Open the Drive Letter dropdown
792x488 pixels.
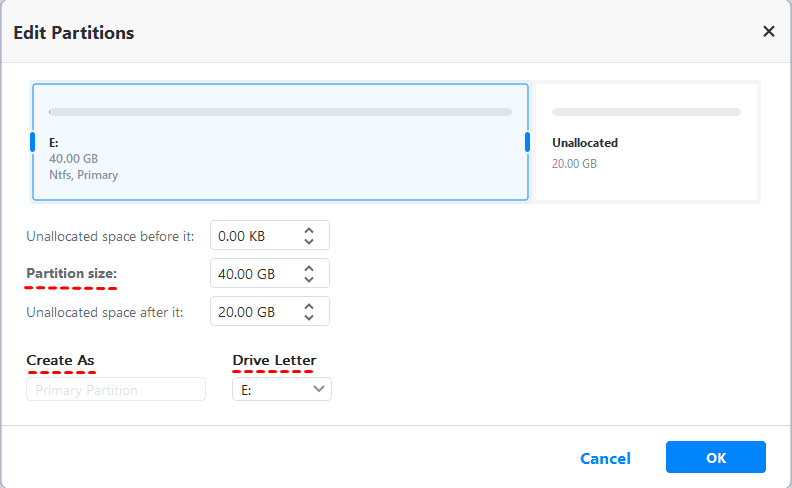281,389
